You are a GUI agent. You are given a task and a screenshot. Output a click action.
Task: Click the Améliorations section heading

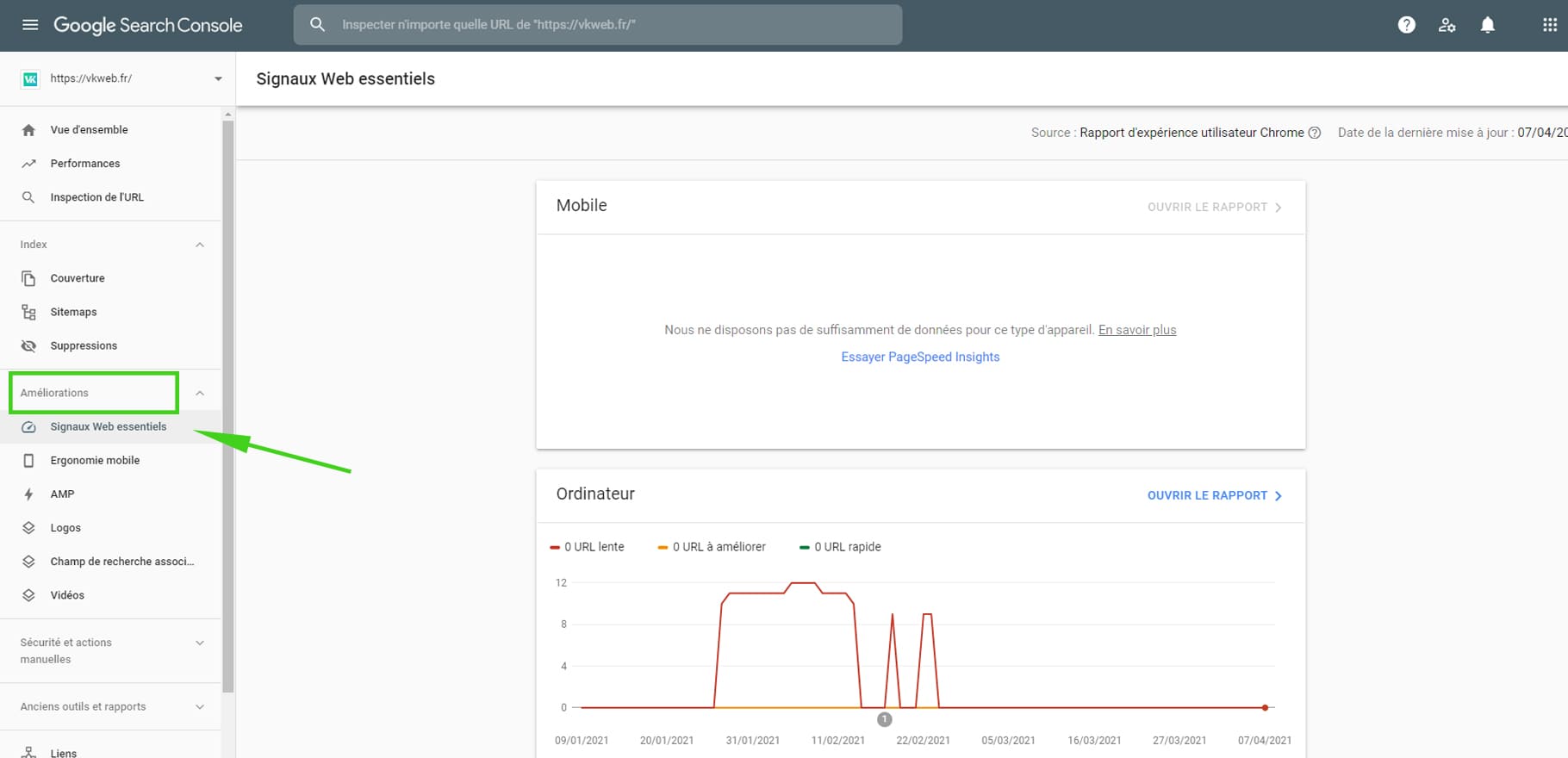54,393
